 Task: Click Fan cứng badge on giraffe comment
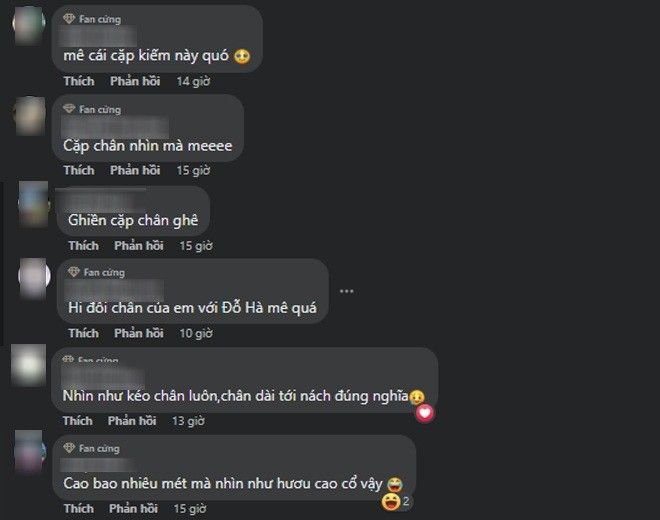[91, 448]
